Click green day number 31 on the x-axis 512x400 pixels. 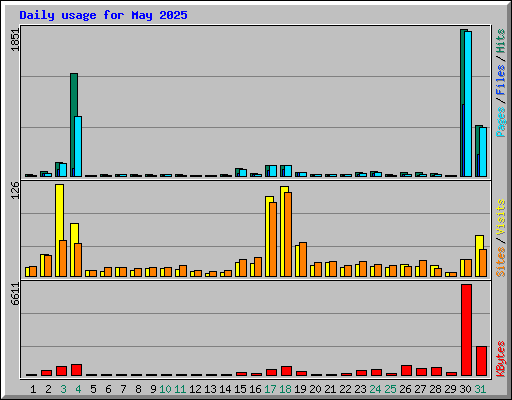pyautogui.click(x=480, y=389)
